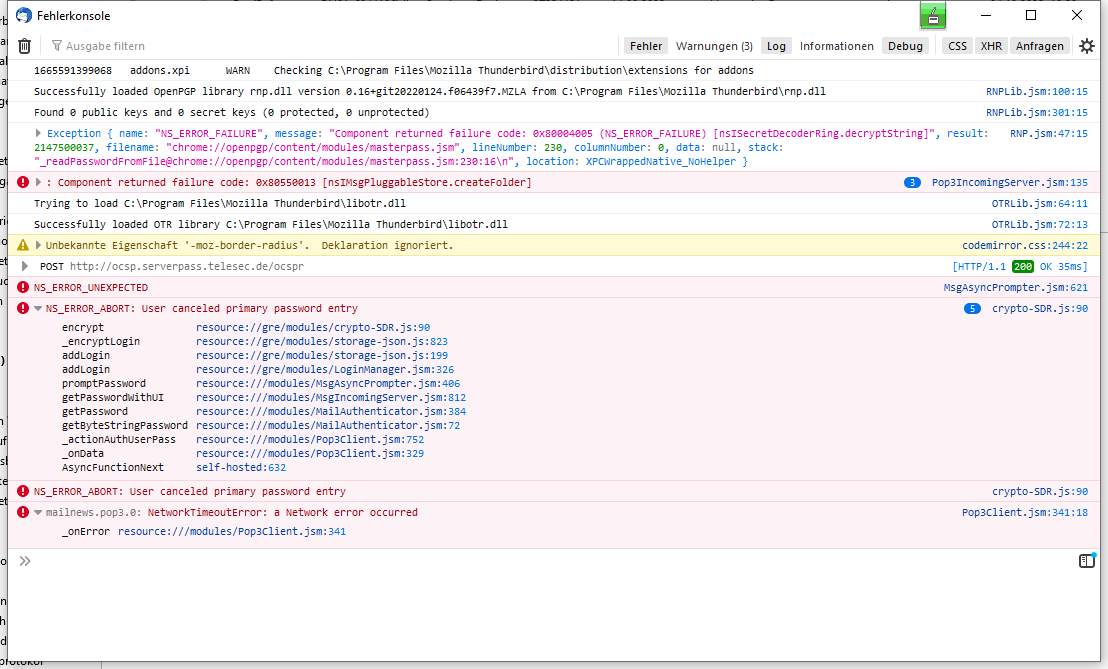Toggle the CSS filter button
Image resolution: width=1108 pixels, height=669 pixels.
[x=957, y=46]
